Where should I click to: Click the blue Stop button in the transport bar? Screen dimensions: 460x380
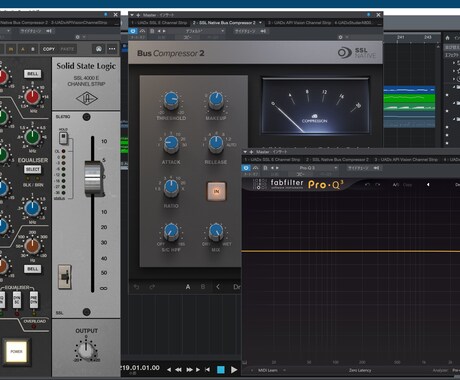tap(221, 369)
